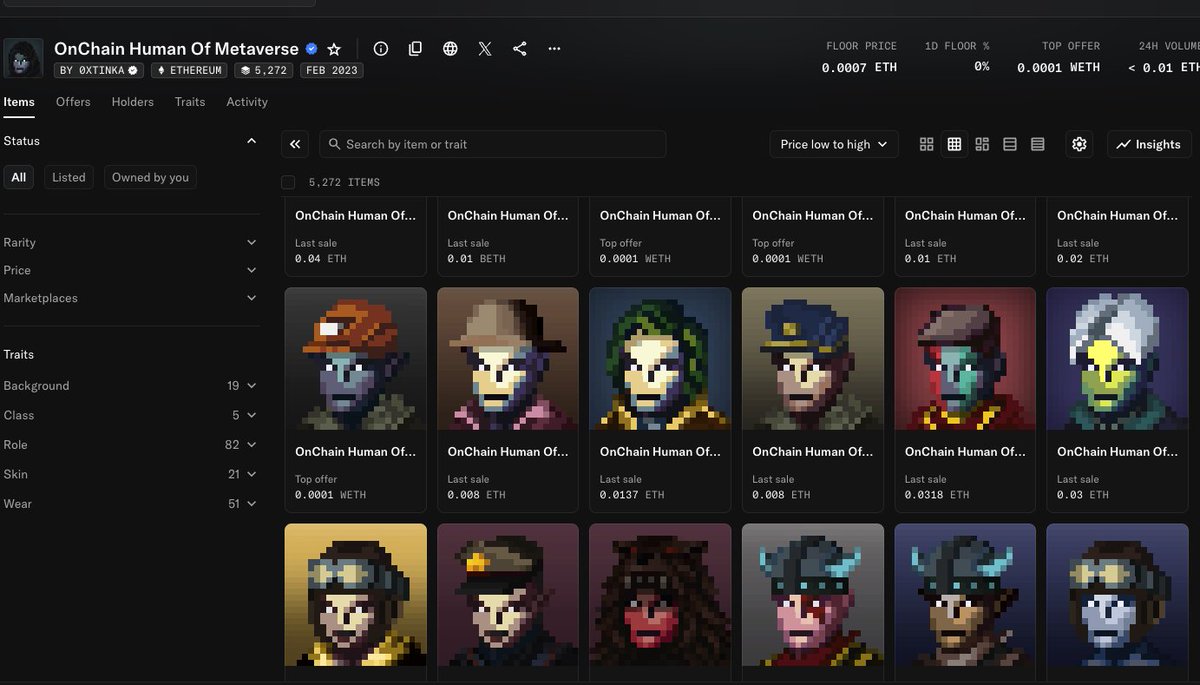Open the red-faced hooded NFT

pyautogui.click(x=660, y=595)
